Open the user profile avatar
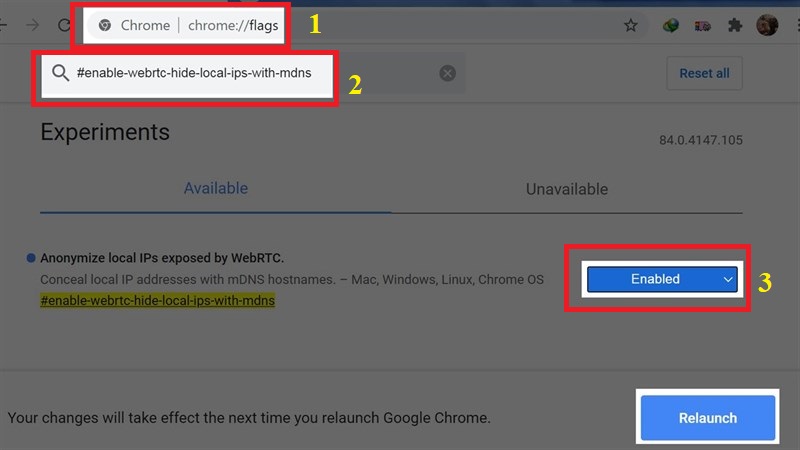 pos(767,25)
